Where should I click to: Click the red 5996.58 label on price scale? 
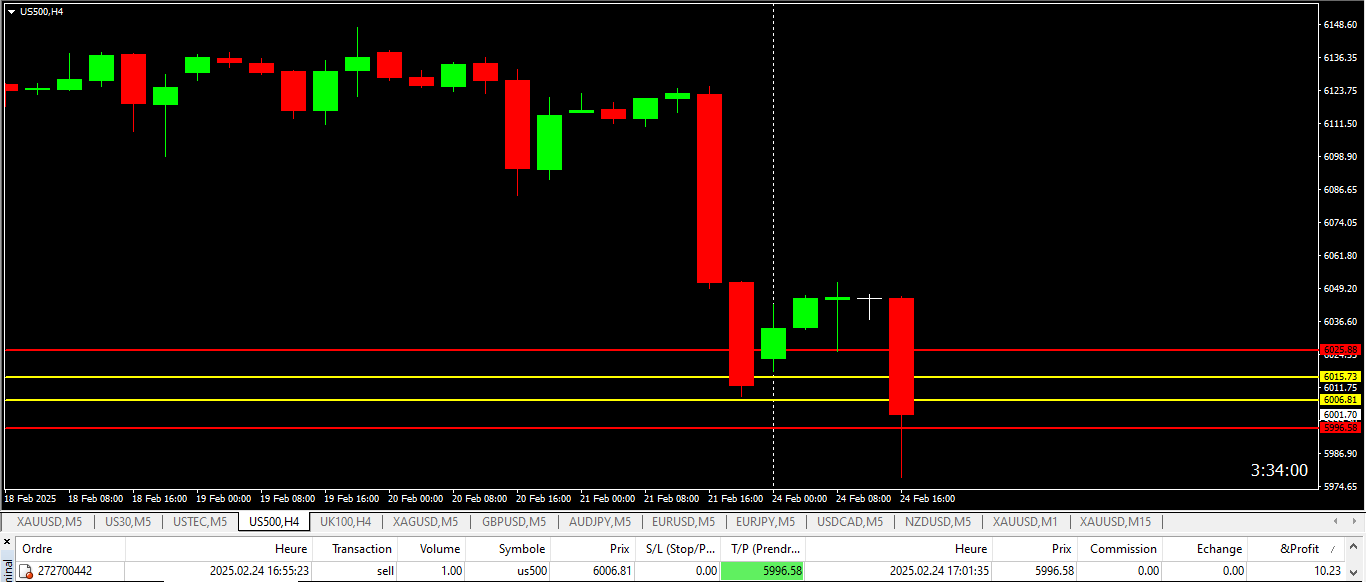pyautogui.click(x=1340, y=427)
